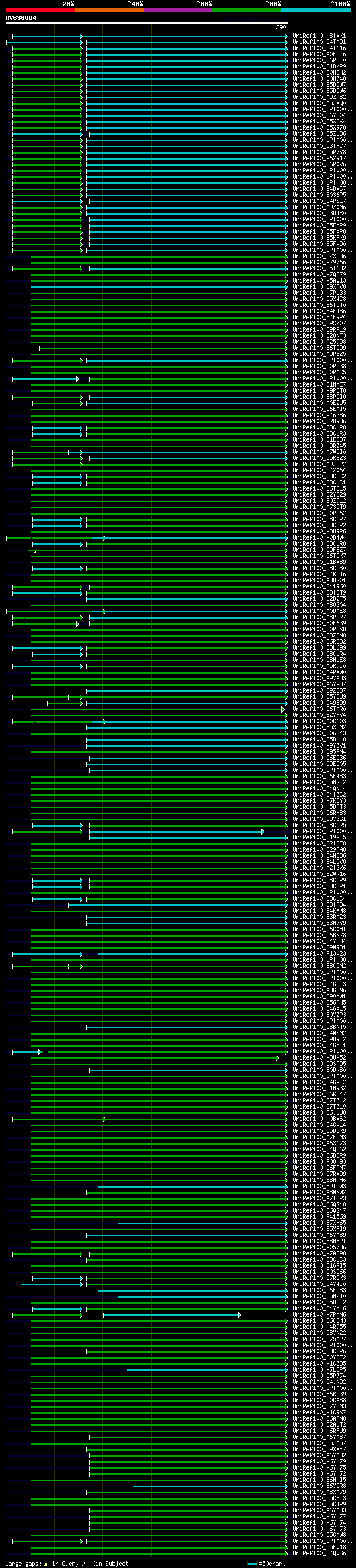Click the query end position 290
This screenshot has width=356, height=1568.
pos(280,27)
